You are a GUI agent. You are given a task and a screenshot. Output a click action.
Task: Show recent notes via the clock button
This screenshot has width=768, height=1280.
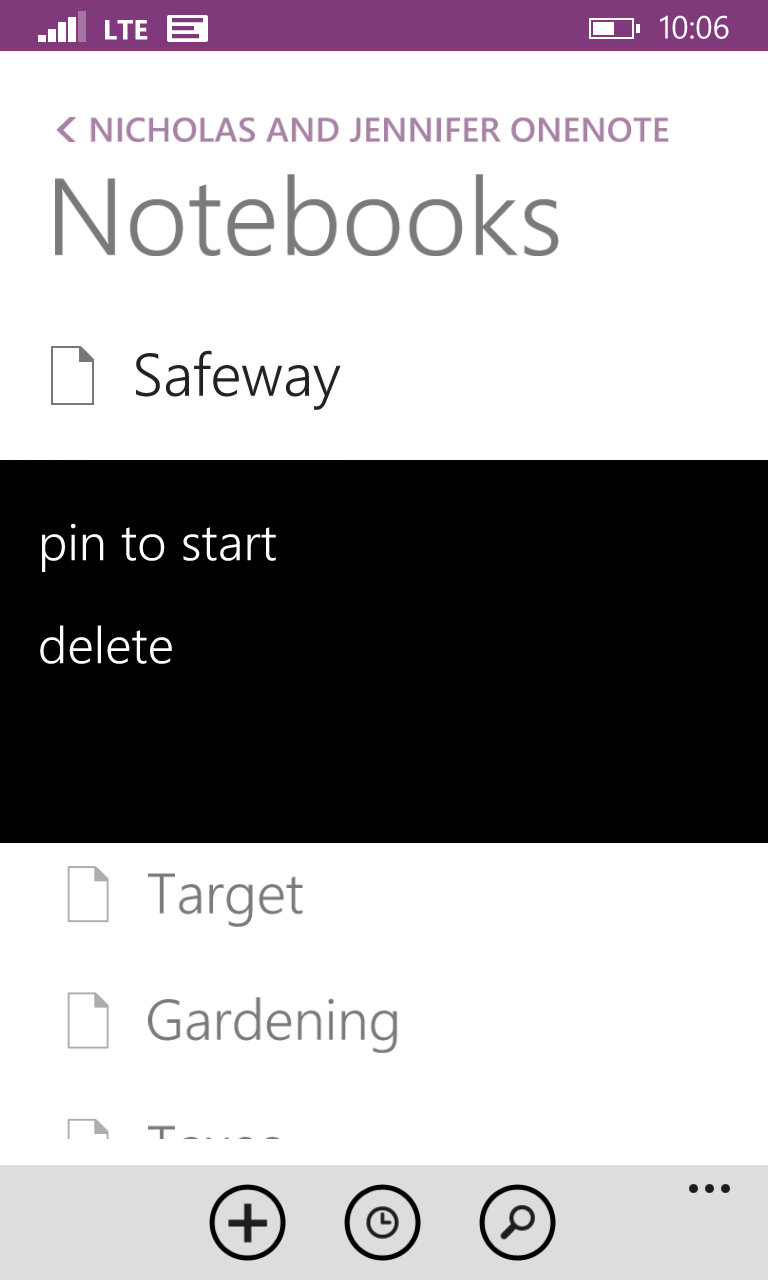[x=382, y=1222]
